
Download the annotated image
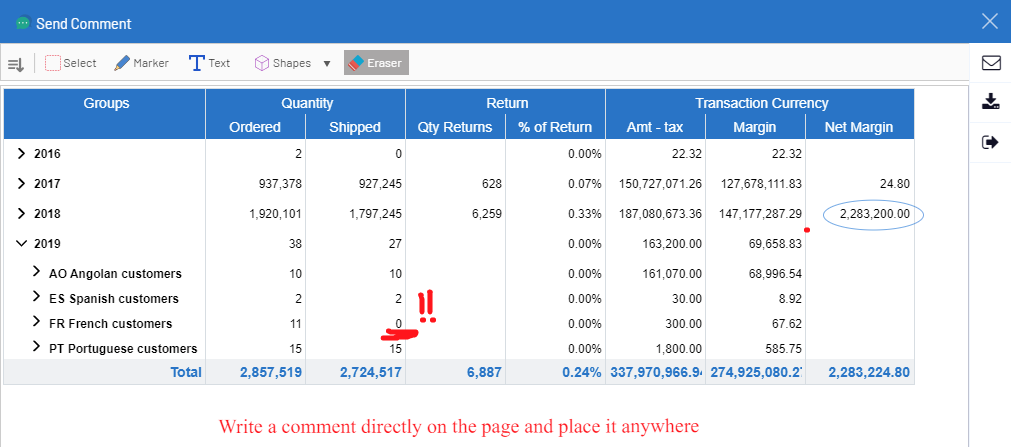(990, 102)
